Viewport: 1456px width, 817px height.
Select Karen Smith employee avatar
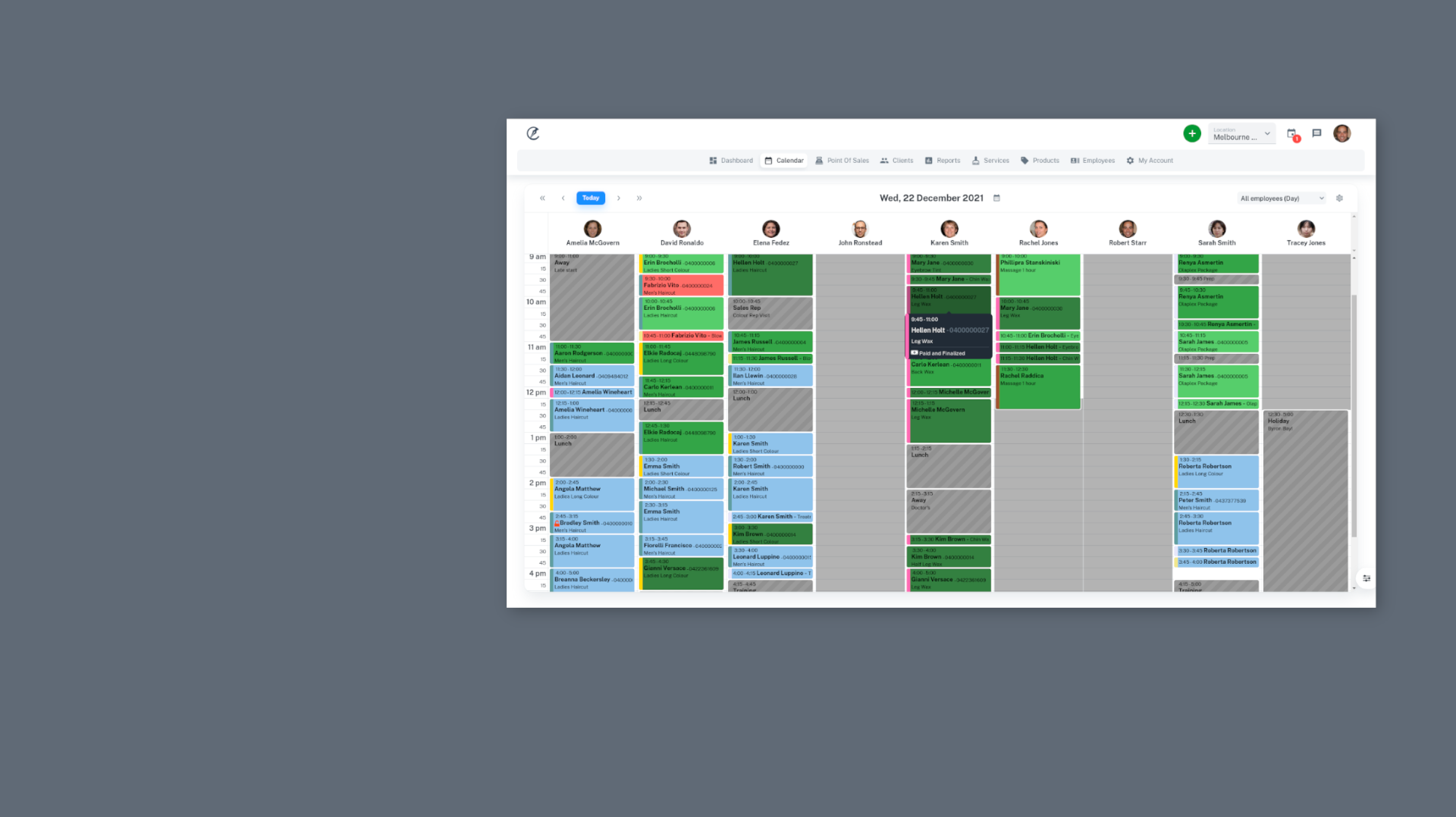click(949, 229)
